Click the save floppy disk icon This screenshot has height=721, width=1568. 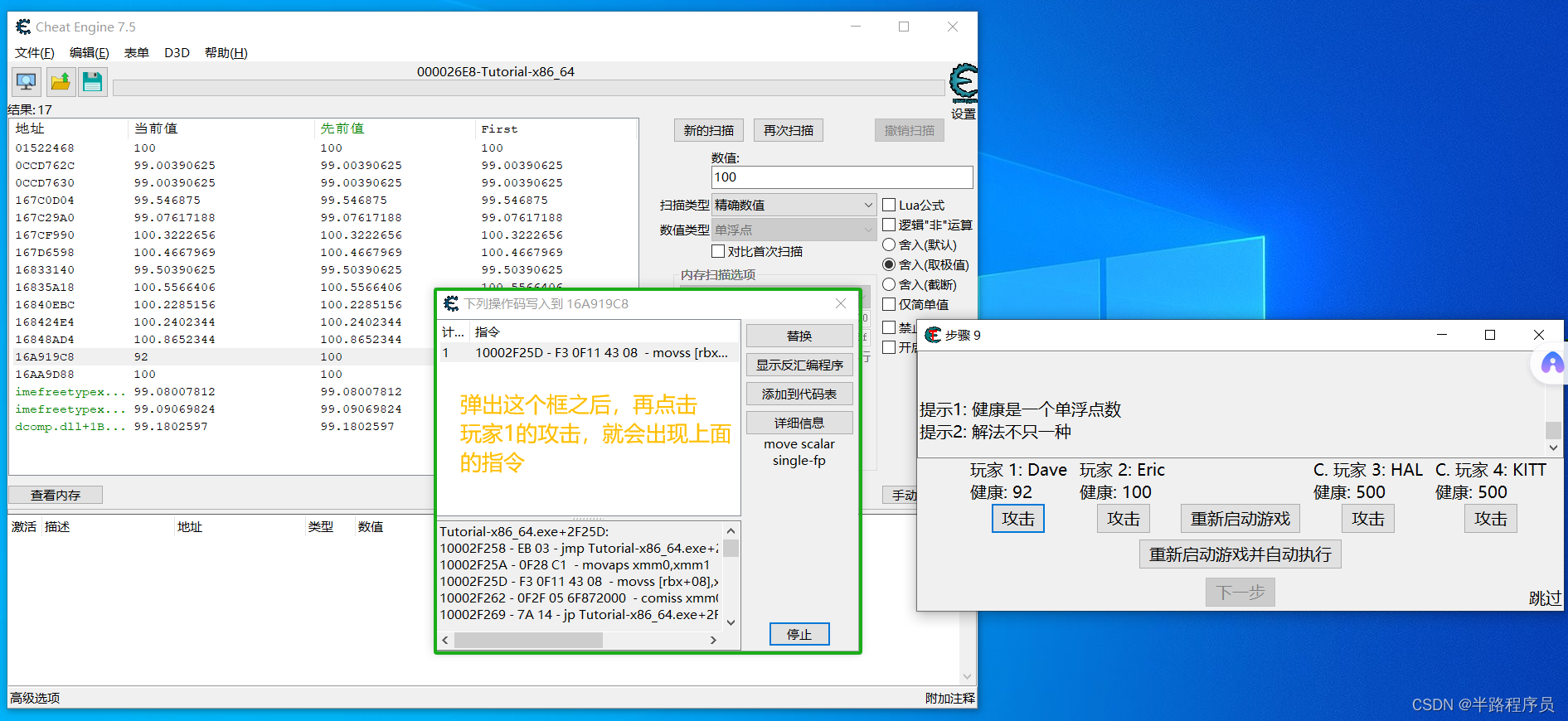point(93,82)
